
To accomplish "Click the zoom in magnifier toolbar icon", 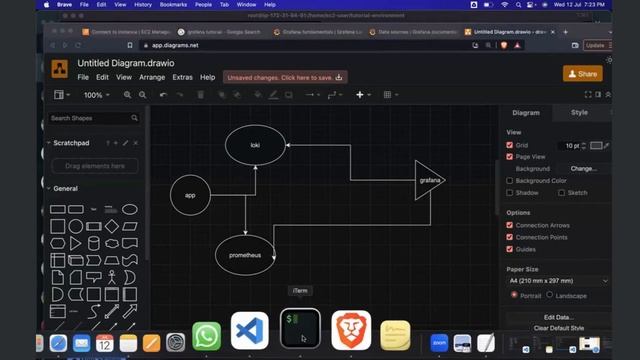I will click(127, 95).
